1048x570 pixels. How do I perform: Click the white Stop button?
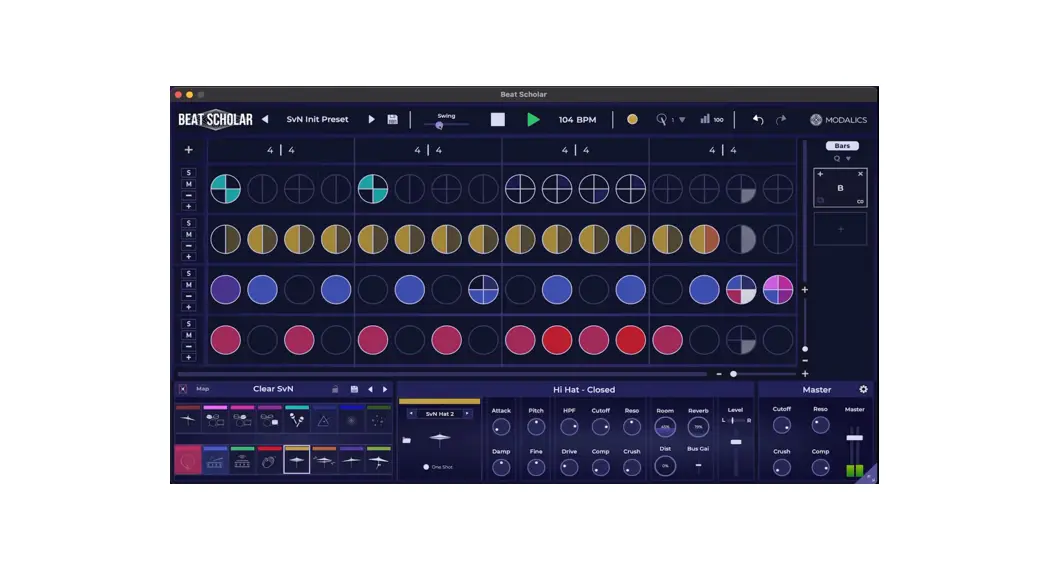coord(497,120)
